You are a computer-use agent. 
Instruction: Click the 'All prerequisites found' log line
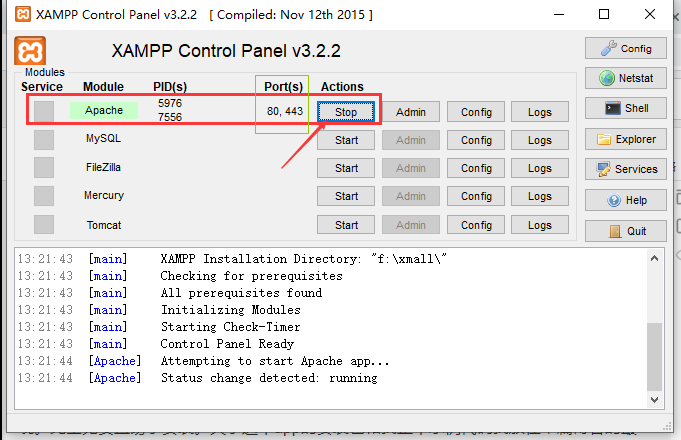(x=241, y=293)
